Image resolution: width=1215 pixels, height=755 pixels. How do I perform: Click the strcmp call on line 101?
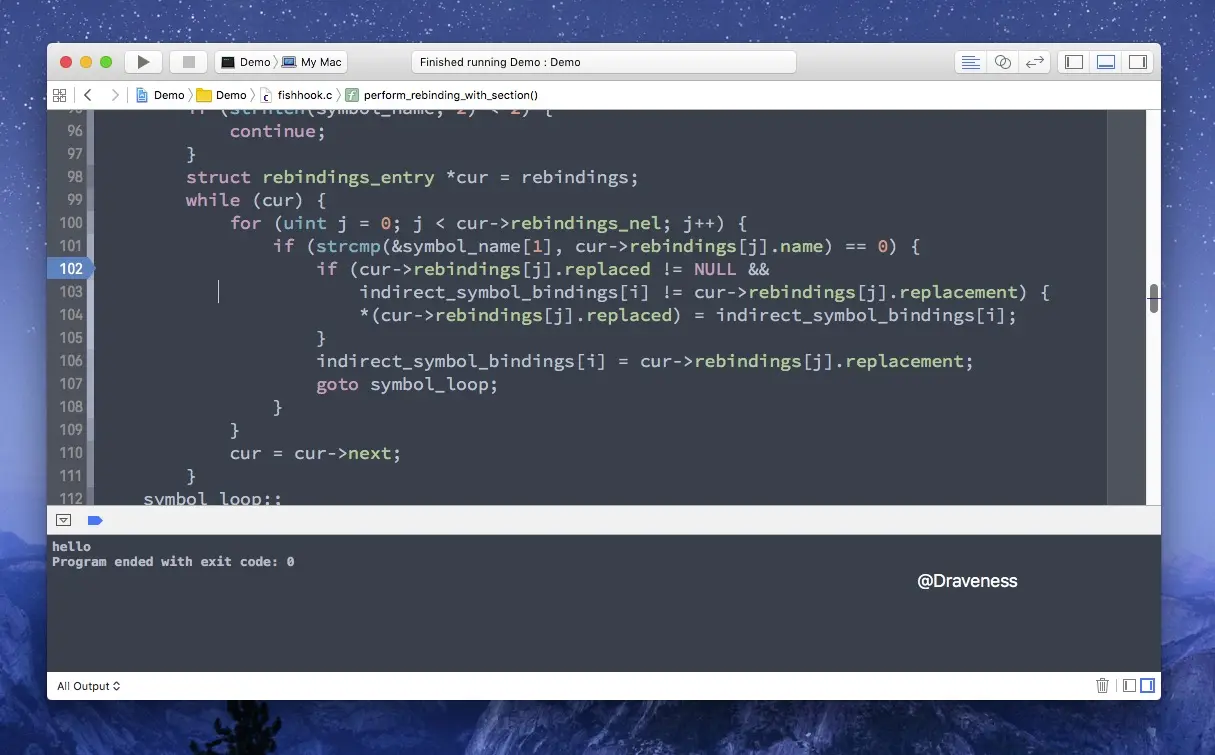click(348, 246)
